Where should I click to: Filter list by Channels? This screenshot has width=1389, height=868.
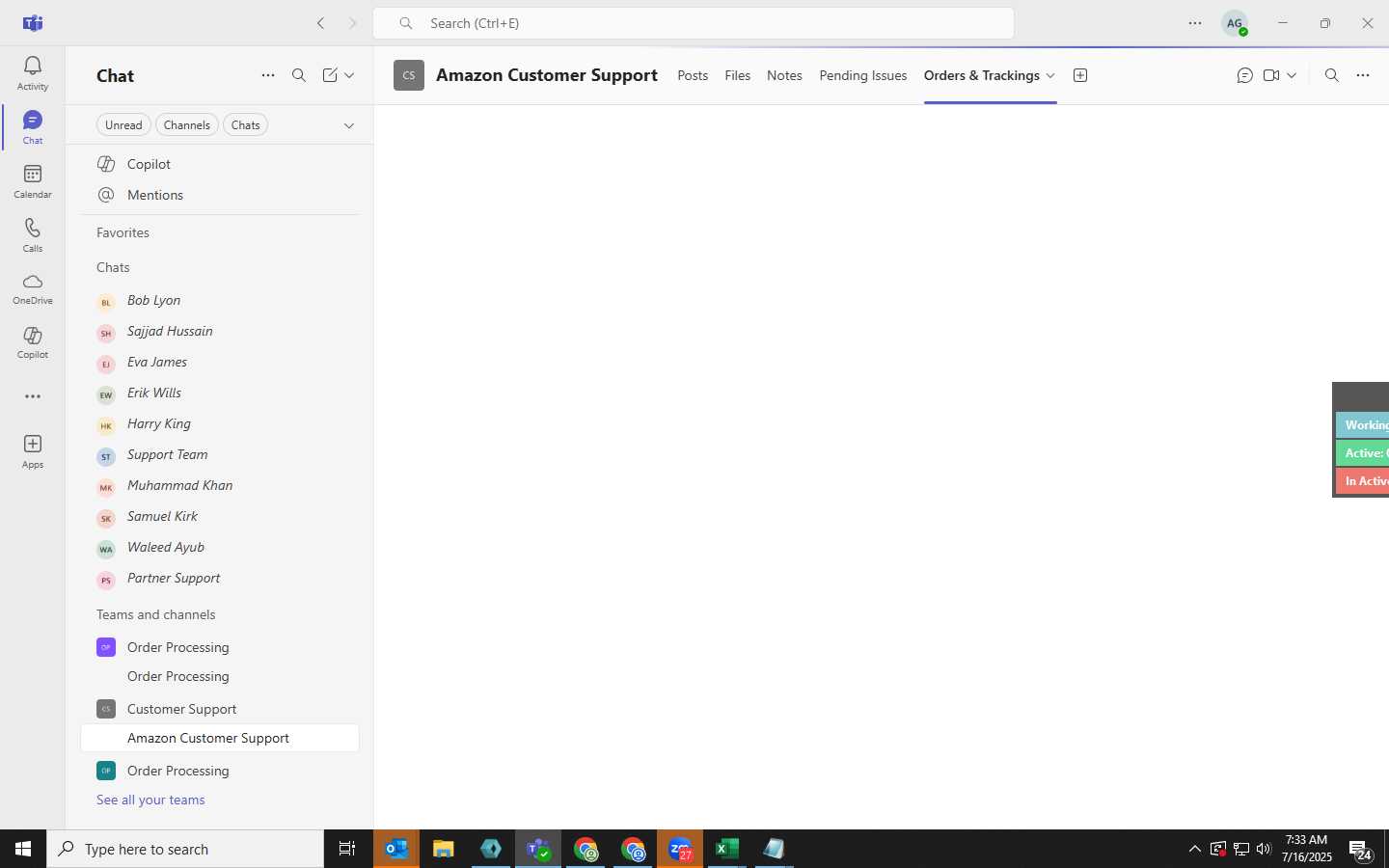tap(187, 124)
